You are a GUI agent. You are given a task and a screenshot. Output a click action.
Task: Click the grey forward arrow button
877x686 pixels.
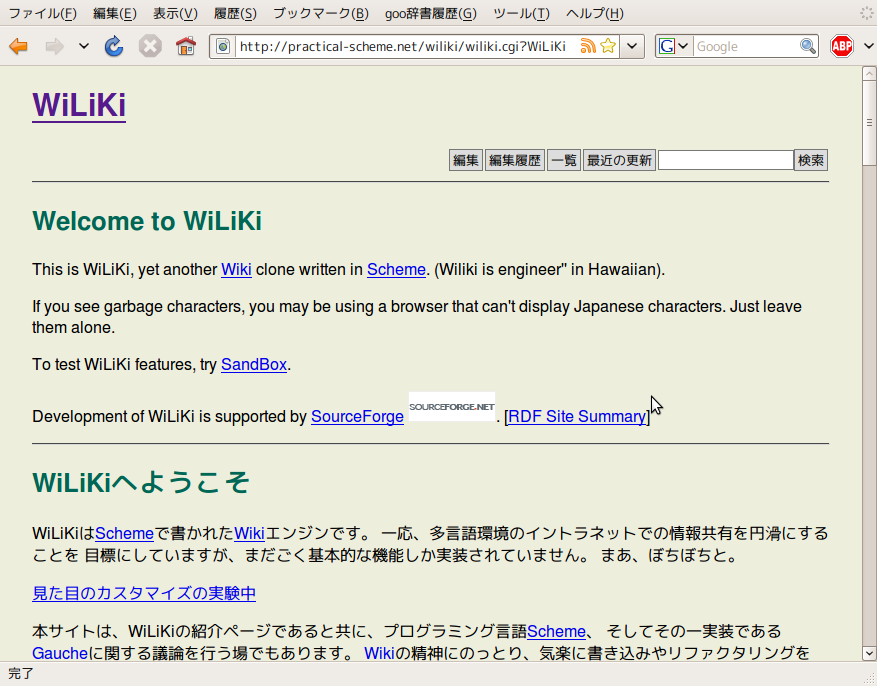pyautogui.click(x=54, y=46)
